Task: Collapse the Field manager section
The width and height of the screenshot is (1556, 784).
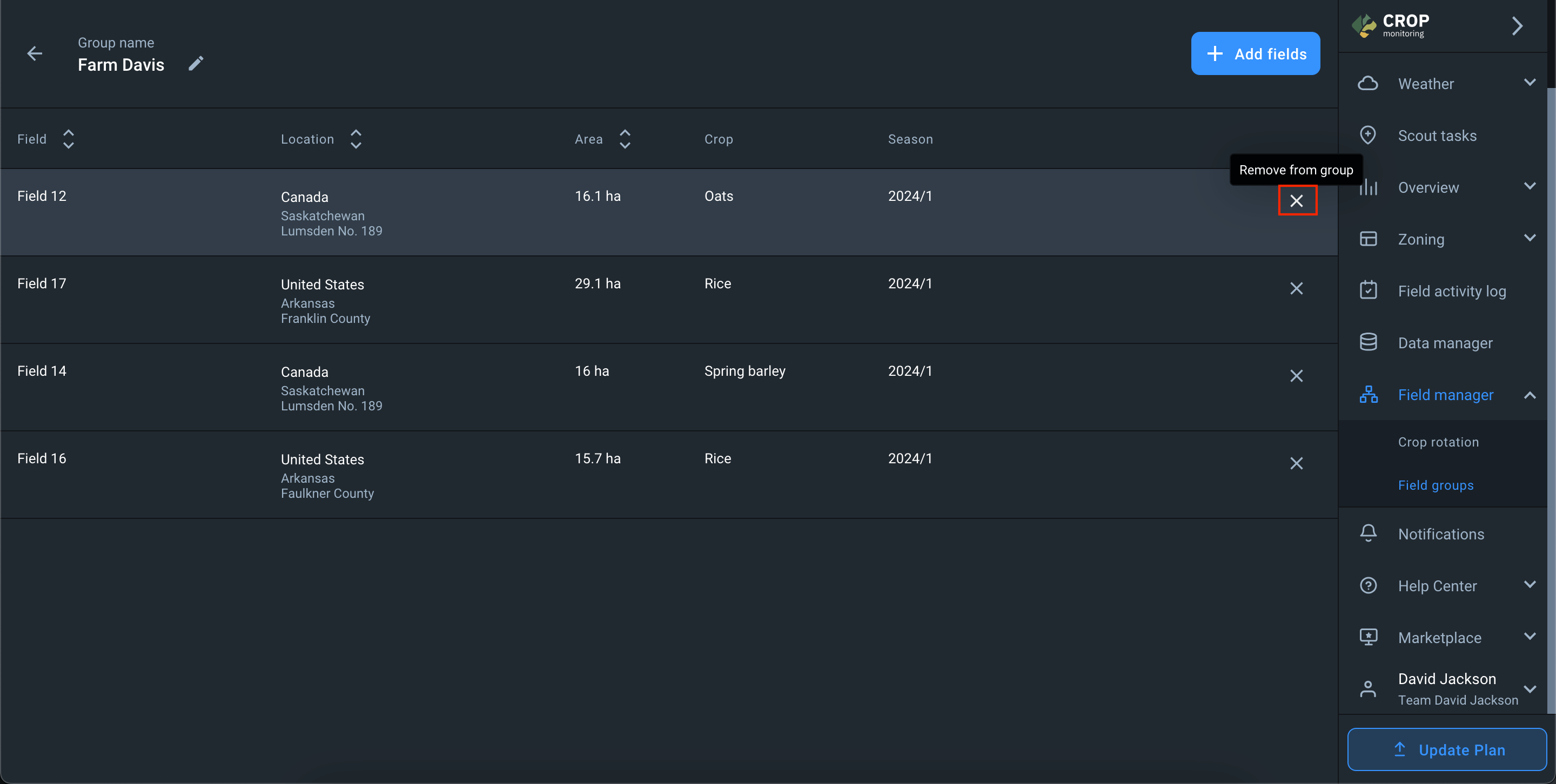Action: [x=1530, y=395]
